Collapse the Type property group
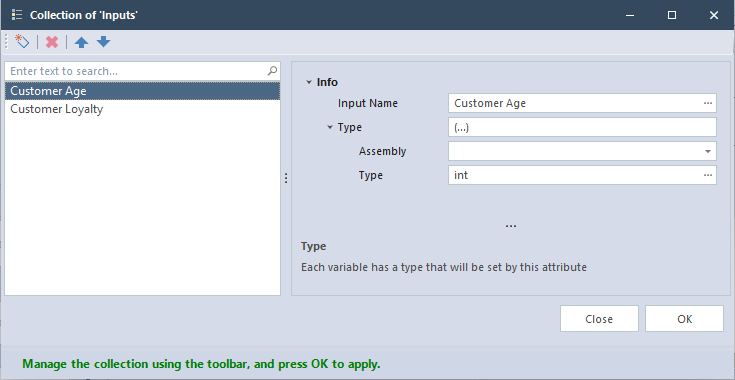The width and height of the screenshot is (735, 380). coord(330,127)
